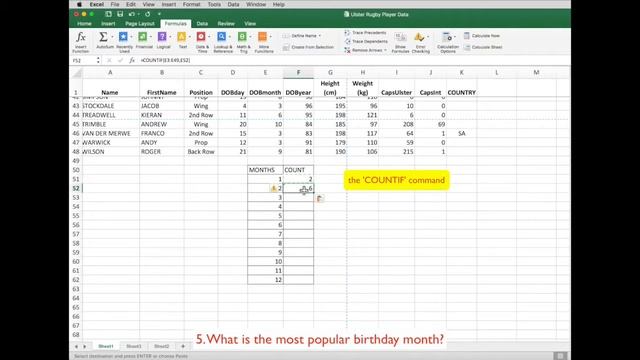640x360 pixels.
Task: Open the Paste Options icon near F53
Action: [320, 198]
